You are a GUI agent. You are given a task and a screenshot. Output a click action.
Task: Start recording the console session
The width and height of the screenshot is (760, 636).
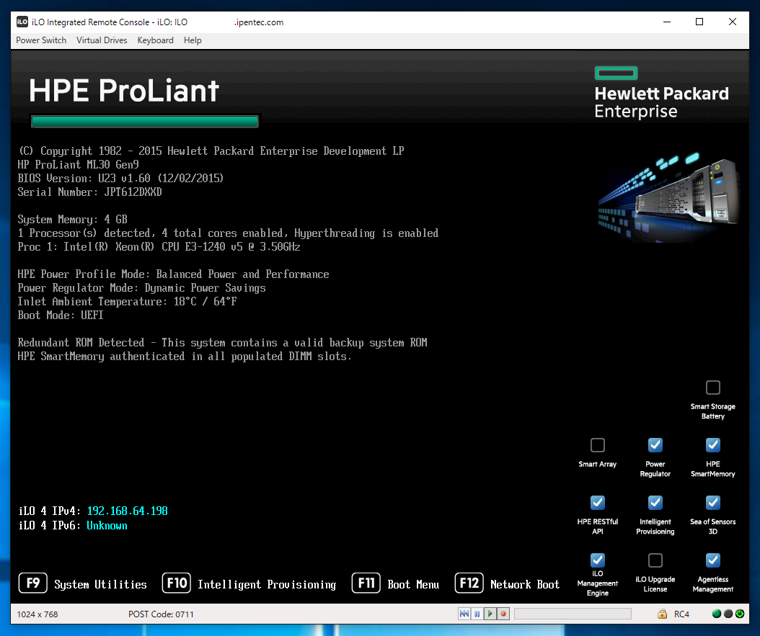click(503, 614)
